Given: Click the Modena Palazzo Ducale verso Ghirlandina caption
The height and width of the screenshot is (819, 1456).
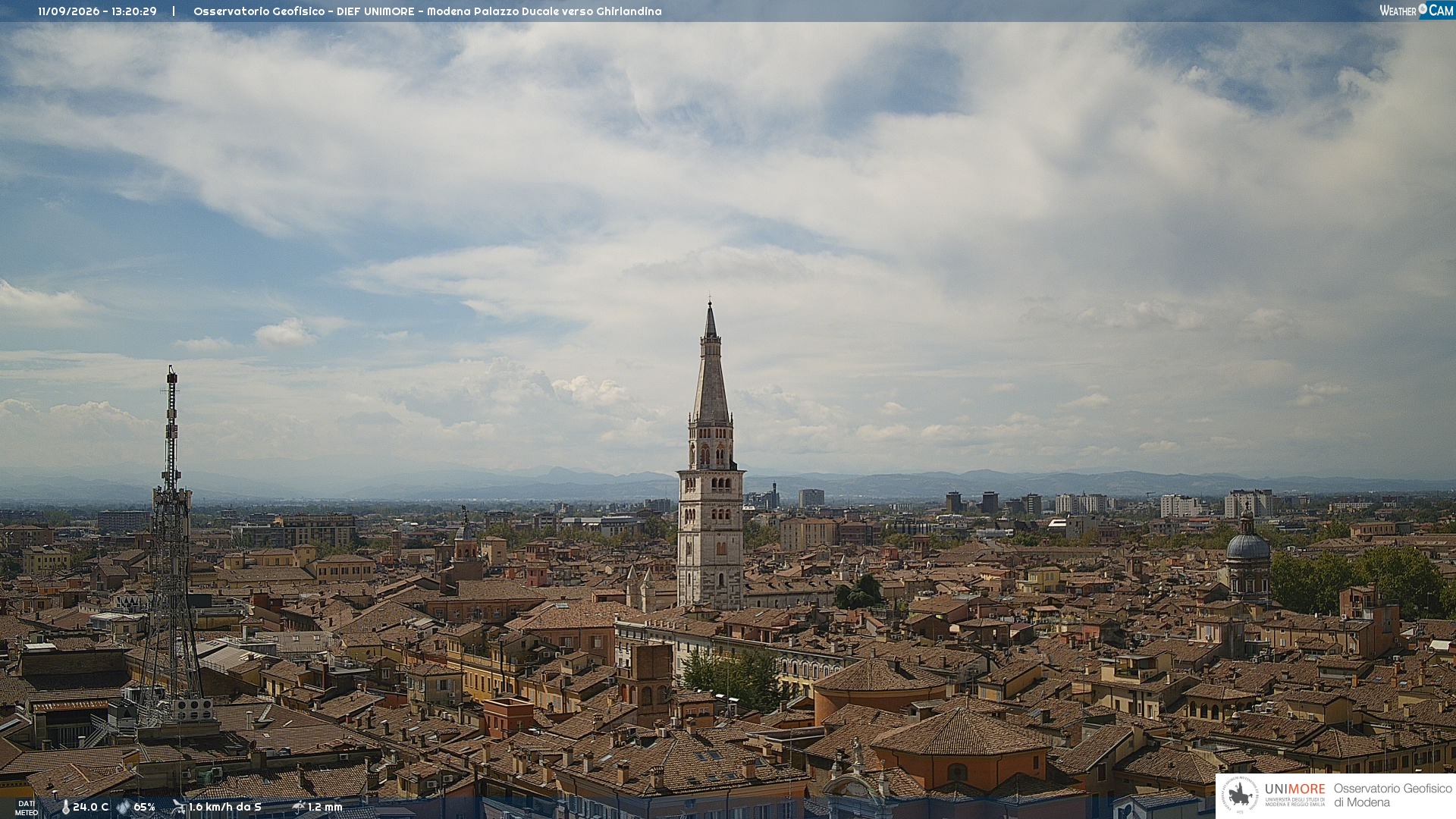Looking at the screenshot, I should coord(544,11).
